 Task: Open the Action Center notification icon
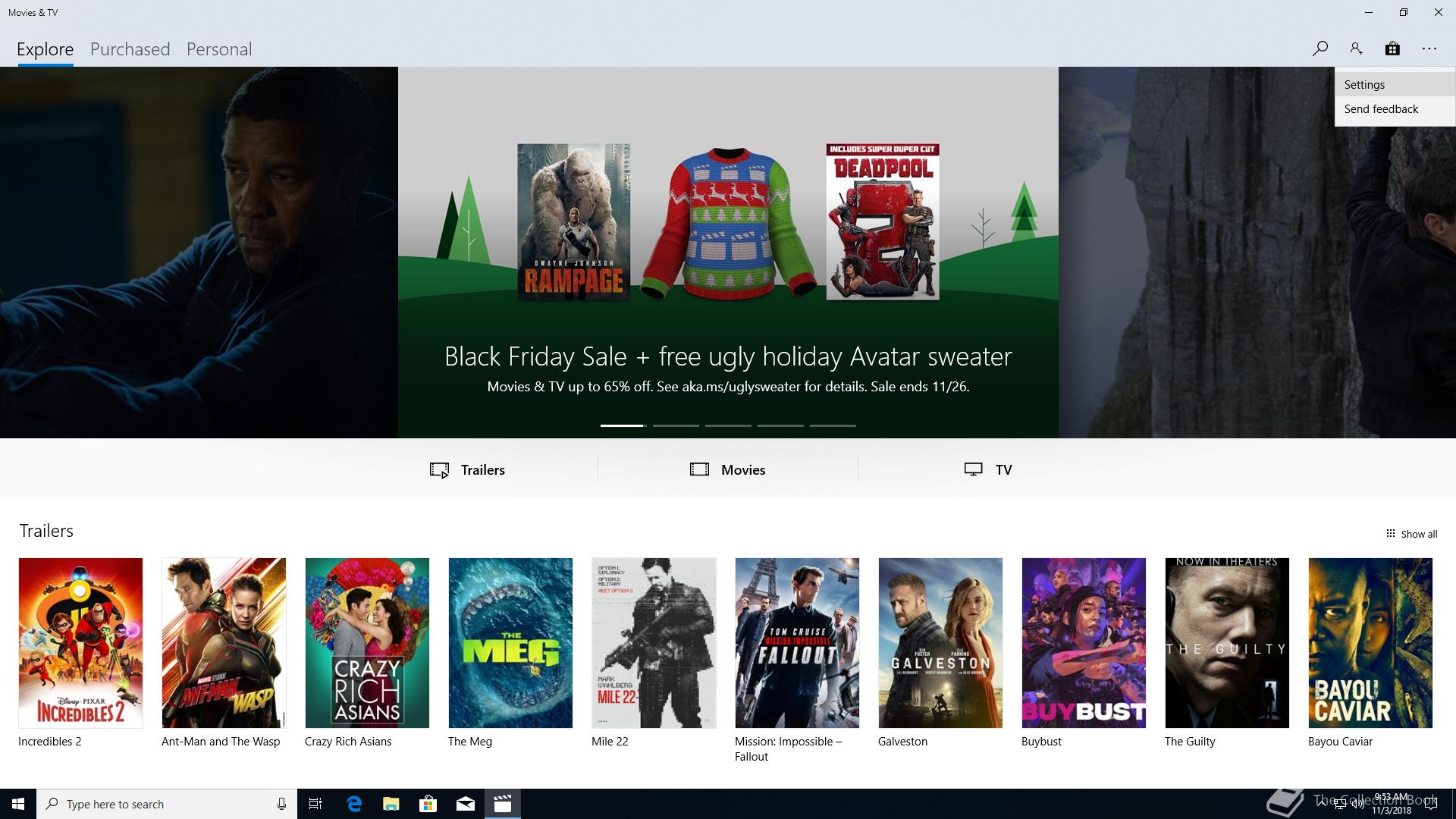(1431, 805)
